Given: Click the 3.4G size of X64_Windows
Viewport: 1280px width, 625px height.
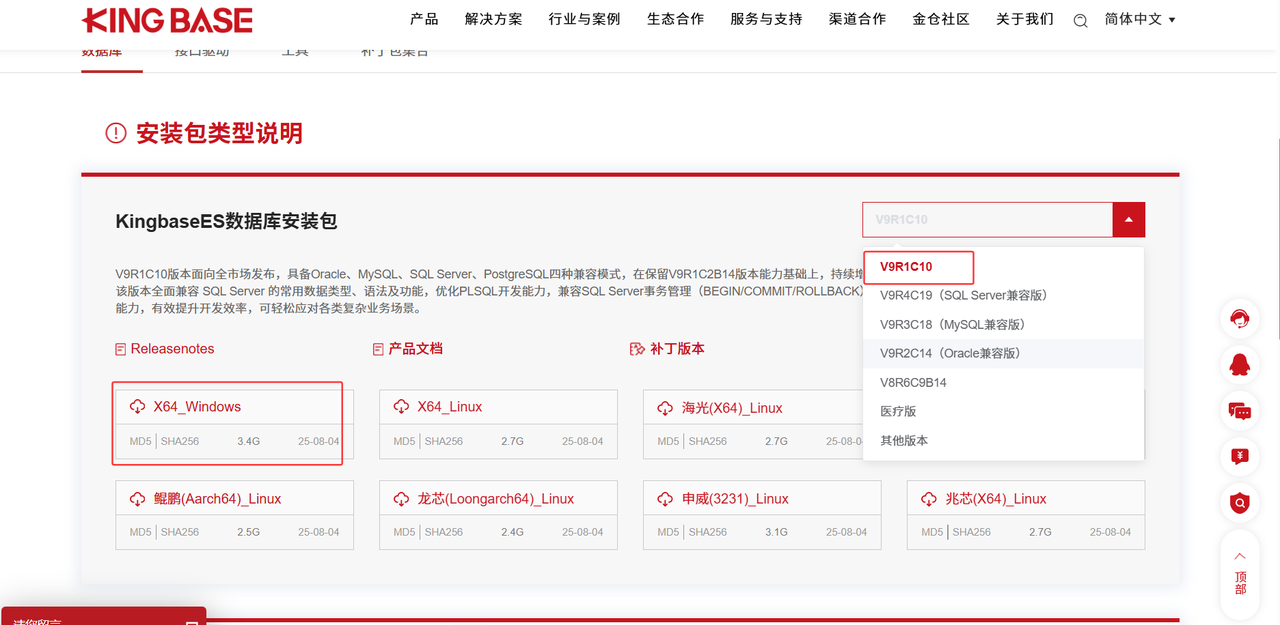Looking at the screenshot, I should point(248,441).
